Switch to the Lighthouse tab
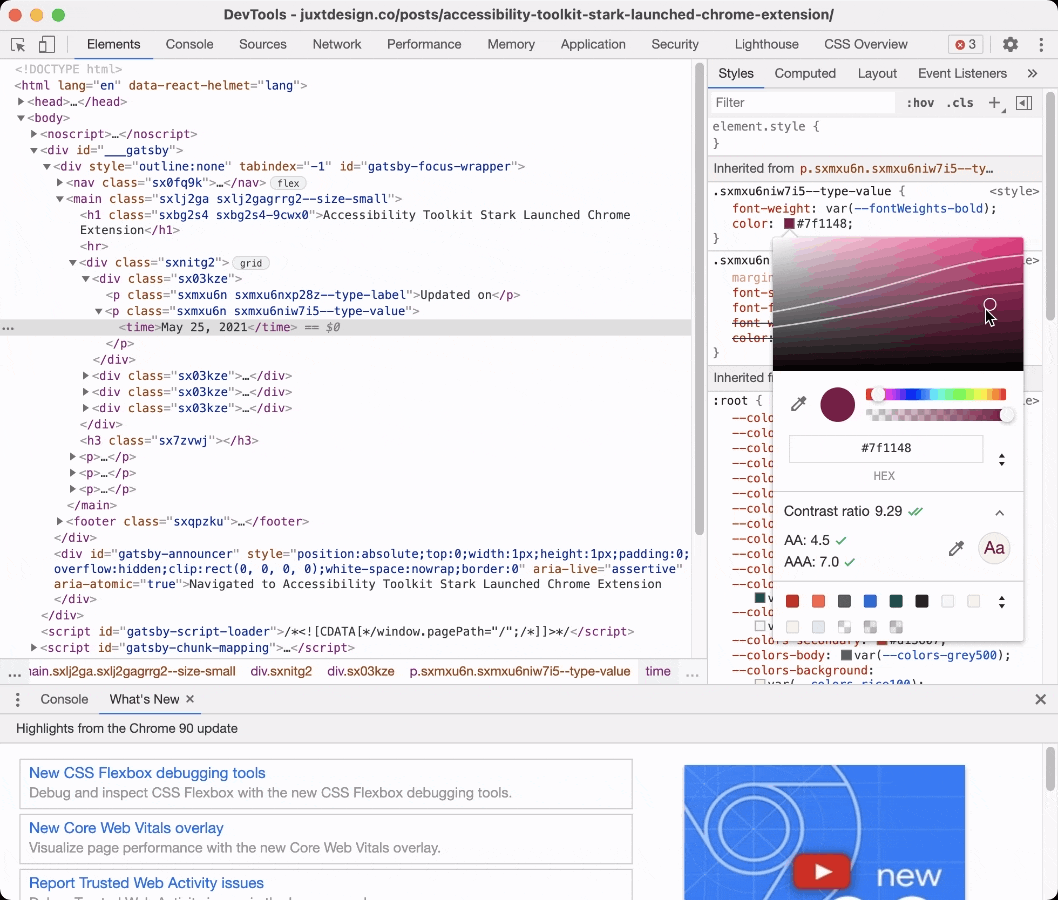1058x900 pixels. click(766, 45)
